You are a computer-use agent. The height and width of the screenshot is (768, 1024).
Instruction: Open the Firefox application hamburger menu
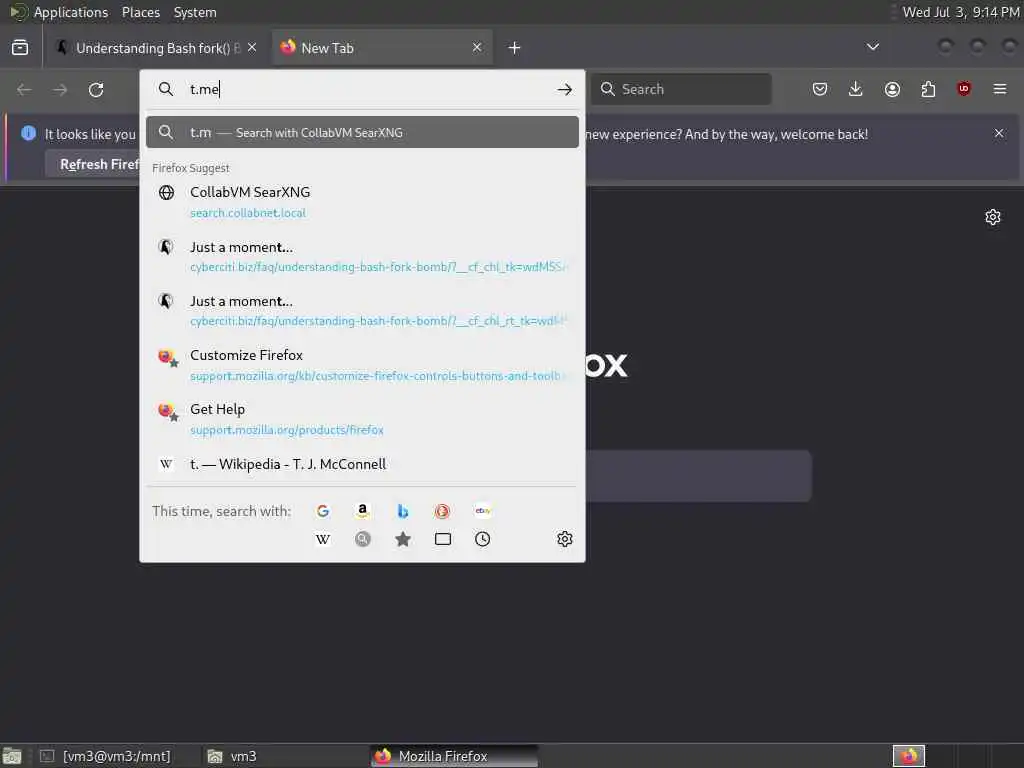[x=1000, y=89]
